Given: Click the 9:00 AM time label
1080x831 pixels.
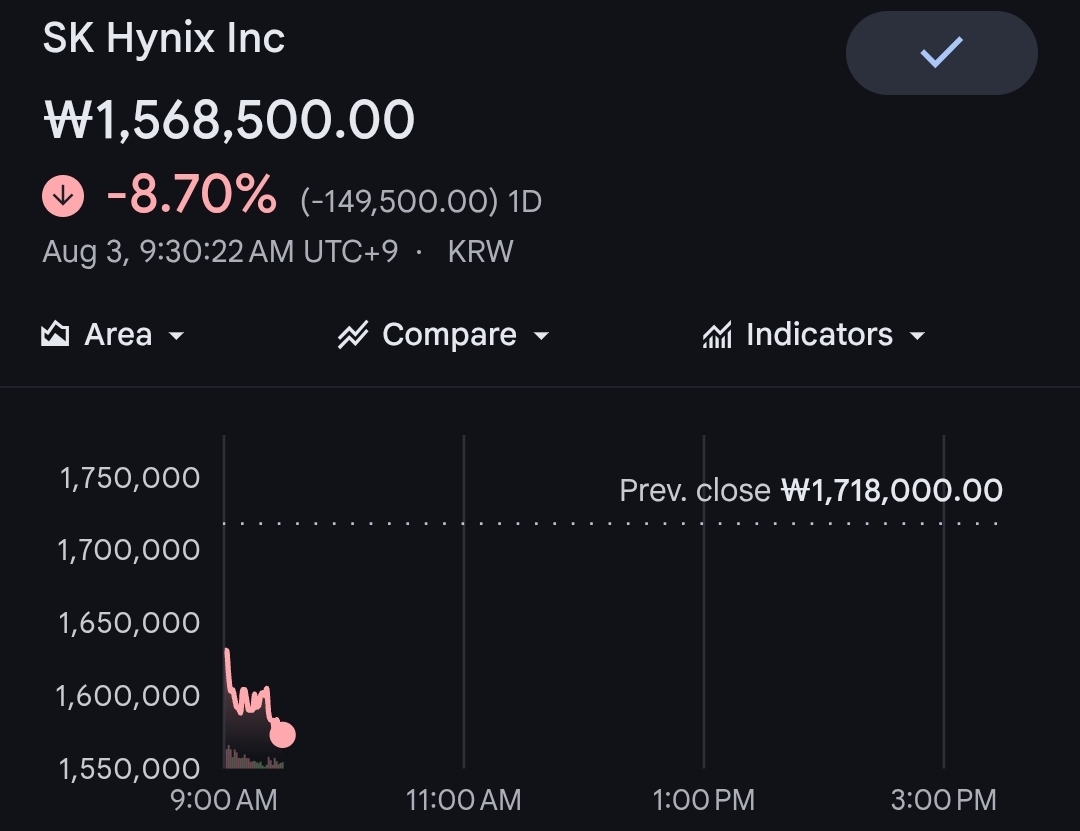Looking at the screenshot, I should pyautogui.click(x=224, y=801).
